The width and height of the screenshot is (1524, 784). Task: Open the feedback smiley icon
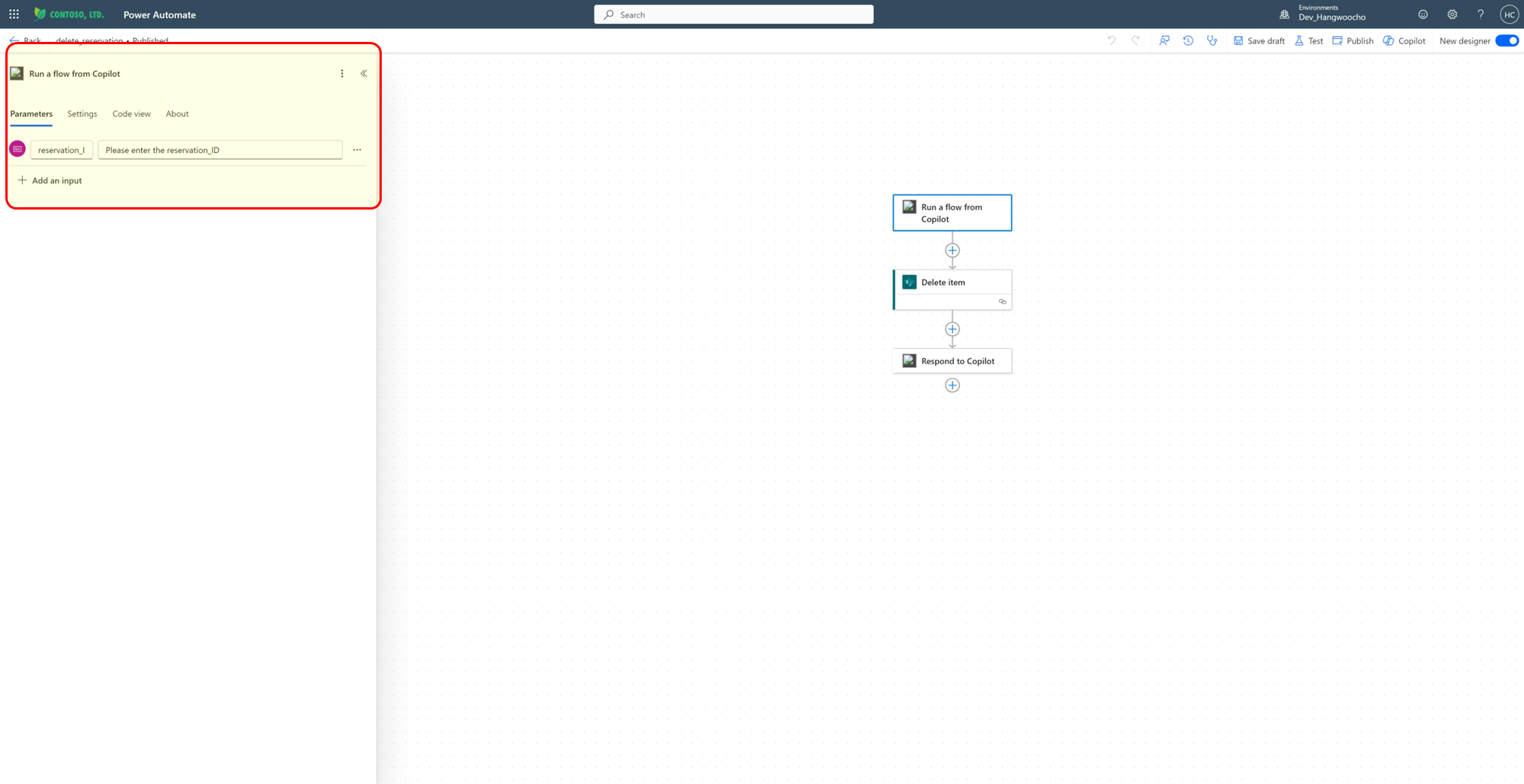1423,14
